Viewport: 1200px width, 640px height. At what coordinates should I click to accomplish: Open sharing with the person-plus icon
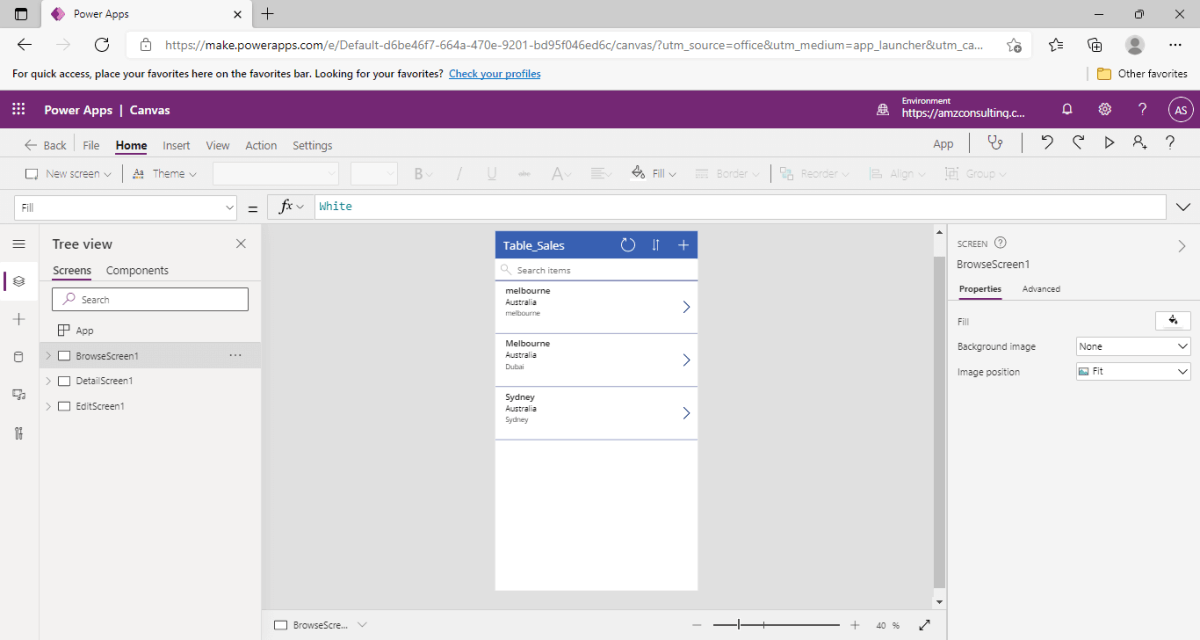coord(1140,143)
